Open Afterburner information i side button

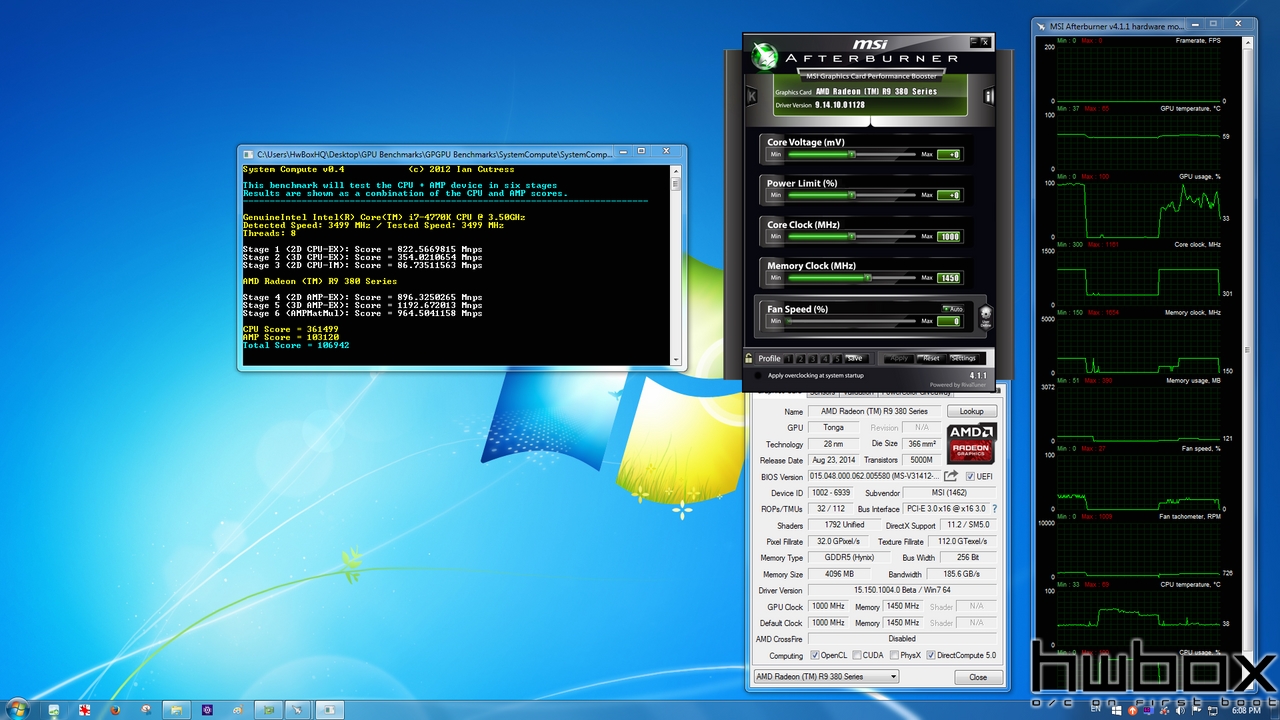coord(988,96)
